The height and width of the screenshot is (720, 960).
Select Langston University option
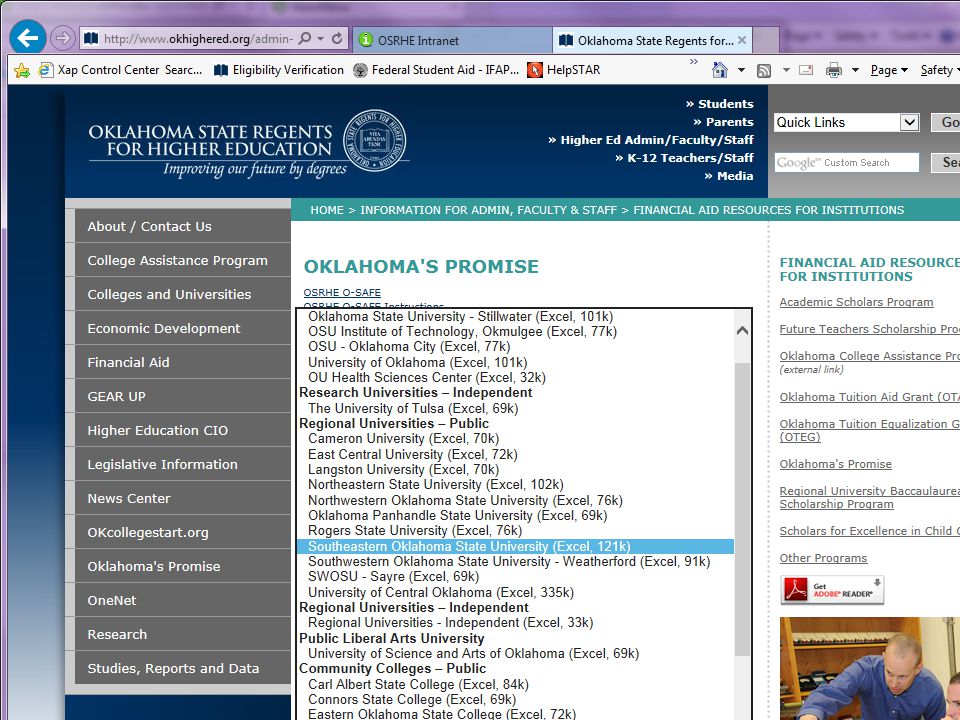tap(515, 470)
